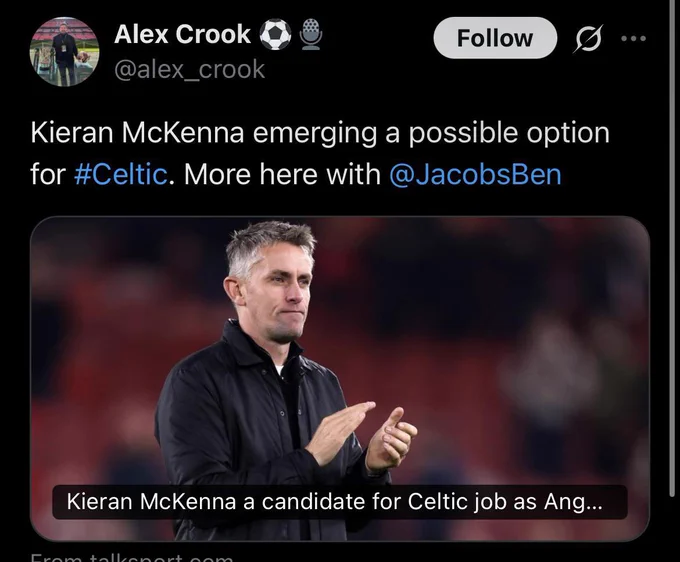Image resolution: width=680 pixels, height=562 pixels.
Task: Open the Kieran McKenna article preview image
Action: click(x=340, y=378)
